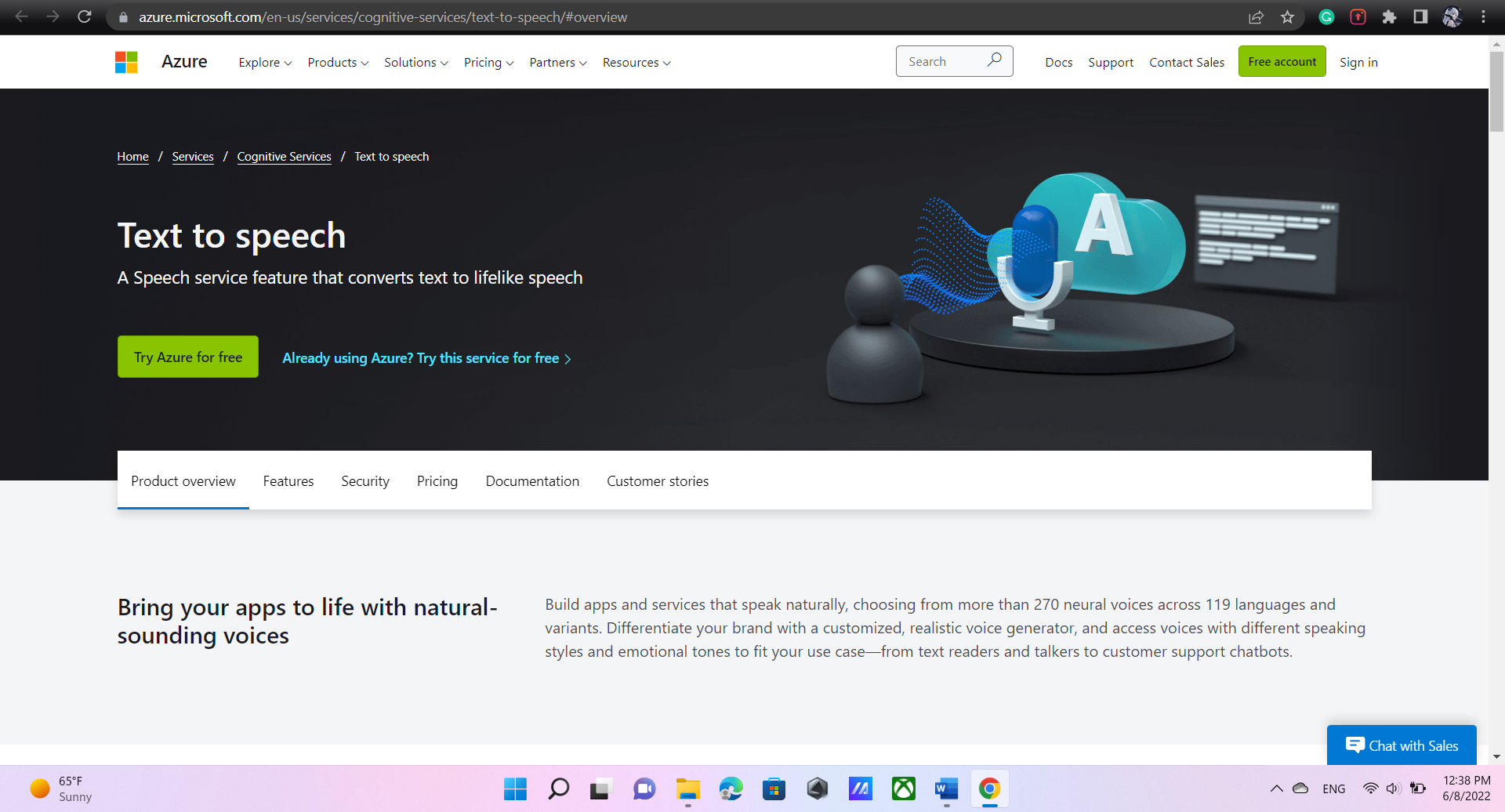Open Chat with Sales widget
The image size is (1505, 812).
coord(1402,745)
